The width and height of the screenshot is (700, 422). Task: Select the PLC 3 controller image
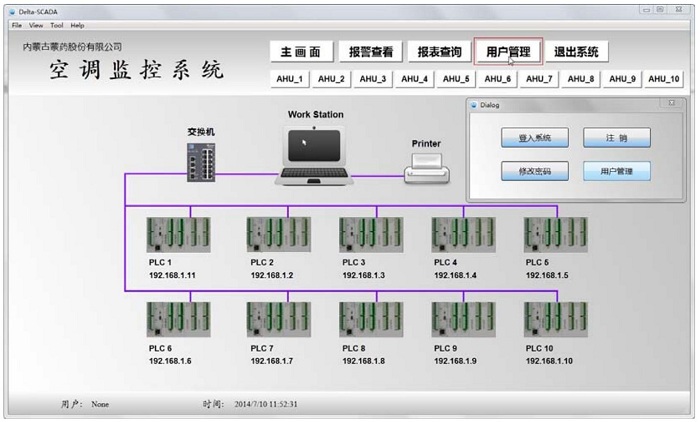(371, 235)
